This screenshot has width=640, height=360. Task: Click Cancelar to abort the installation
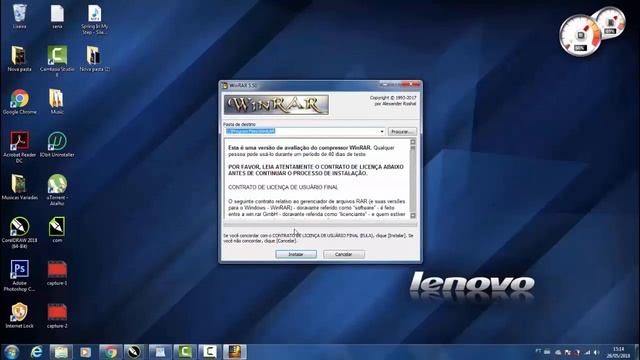pos(344,254)
